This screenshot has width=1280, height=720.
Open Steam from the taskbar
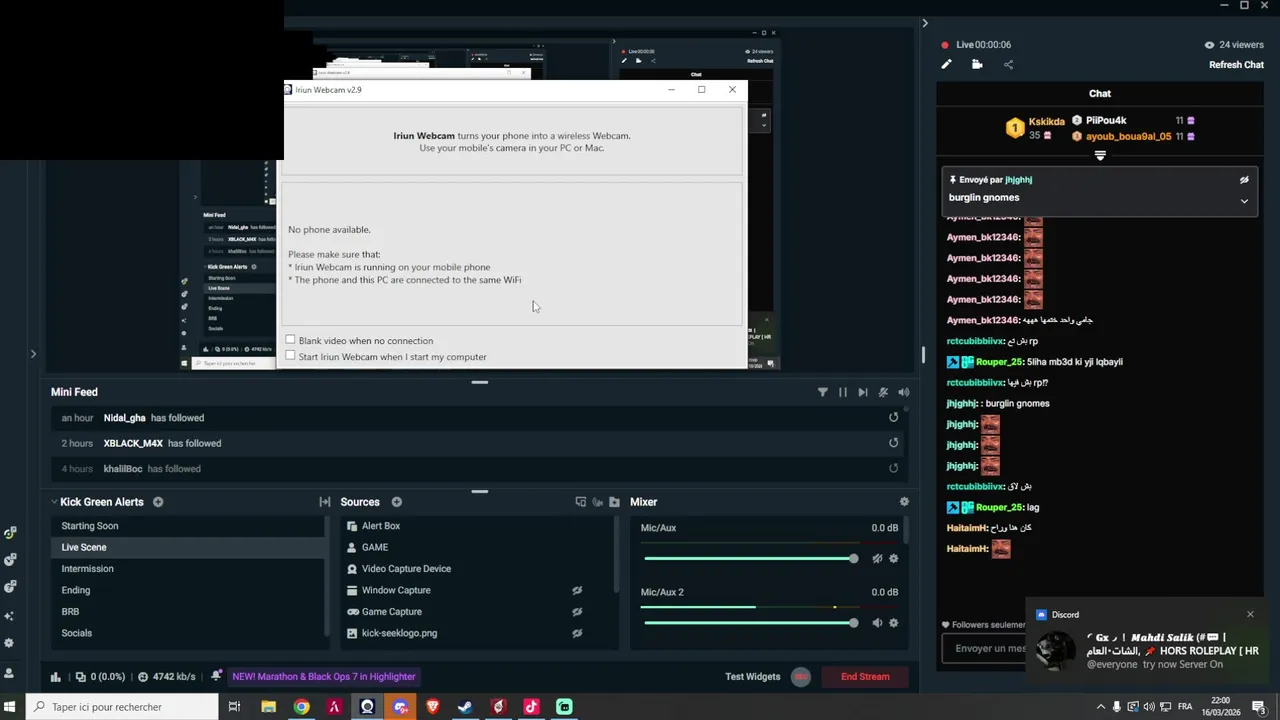click(x=465, y=707)
